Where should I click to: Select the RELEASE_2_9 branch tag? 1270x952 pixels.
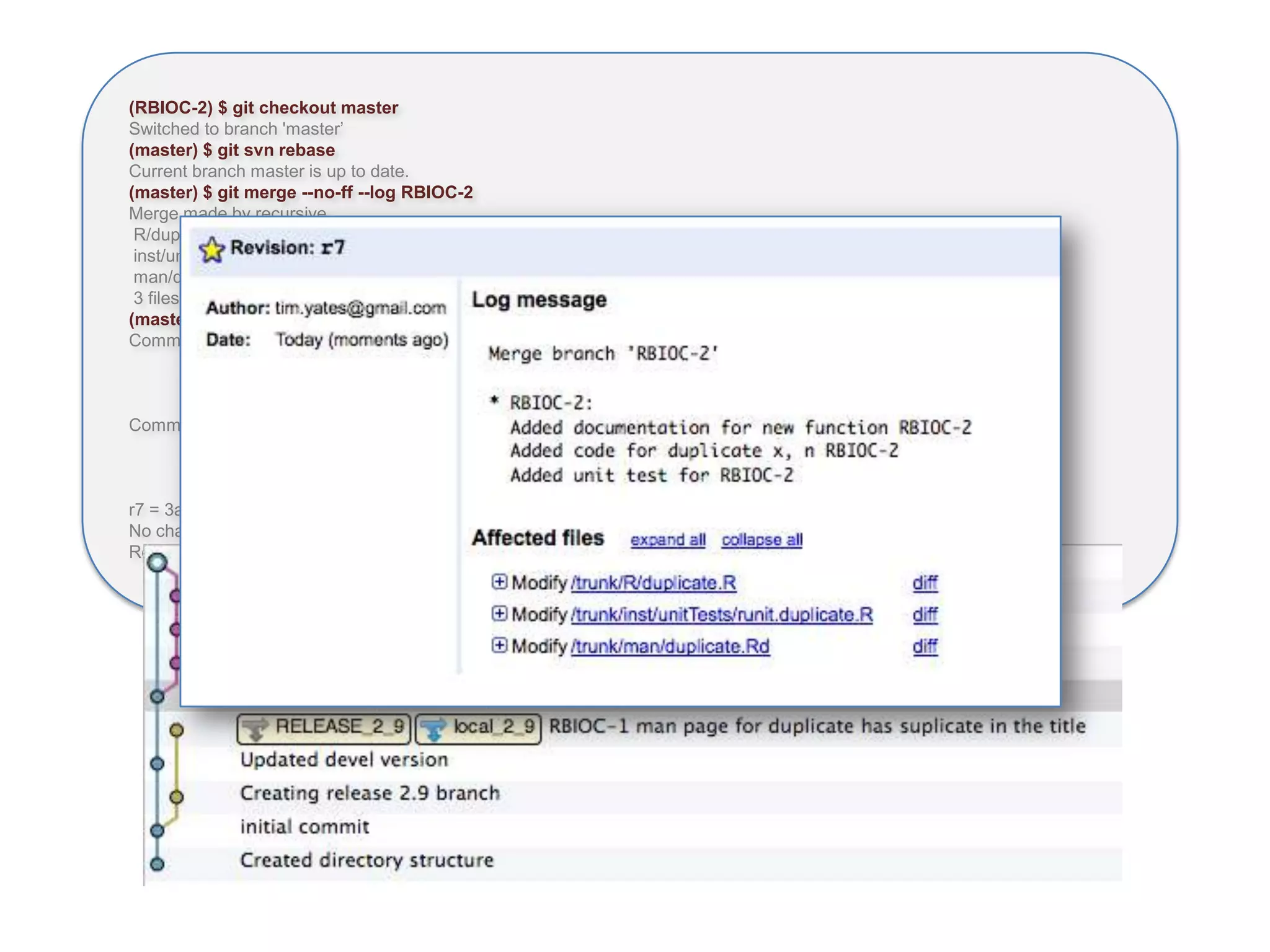click(x=324, y=728)
